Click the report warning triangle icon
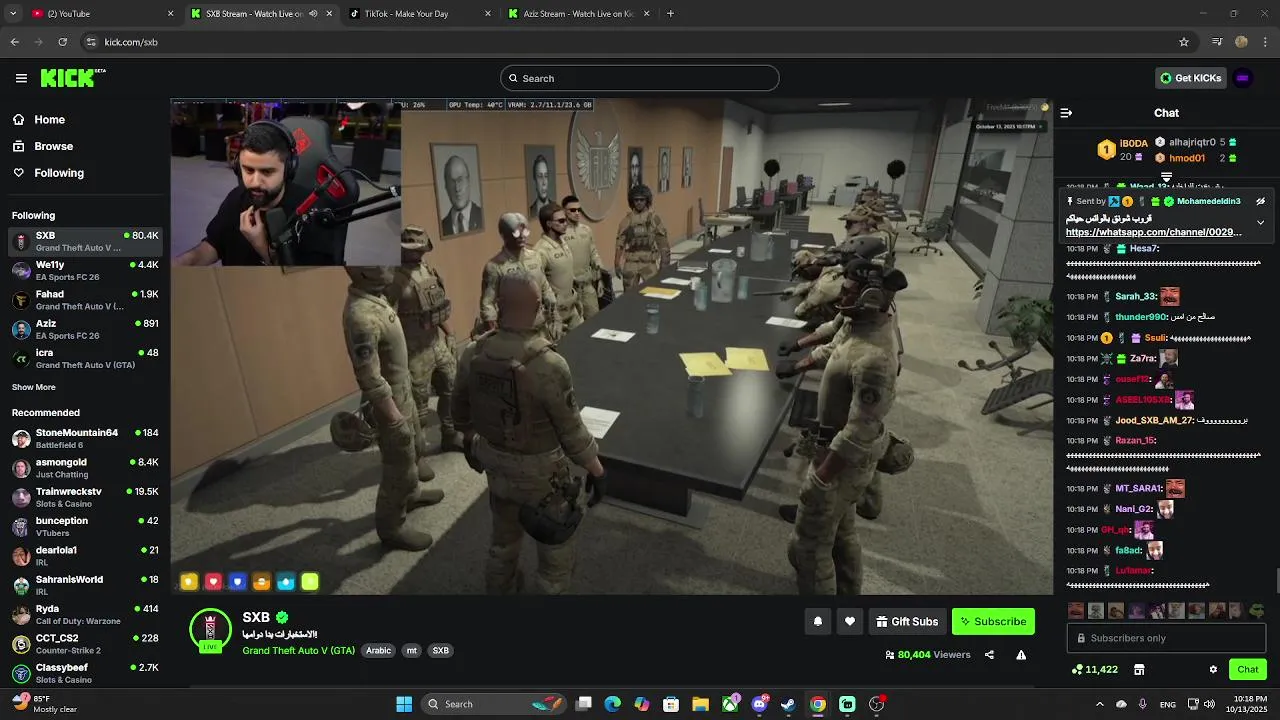Viewport: 1280px width, 720px height. click(x=1021, y=655)
